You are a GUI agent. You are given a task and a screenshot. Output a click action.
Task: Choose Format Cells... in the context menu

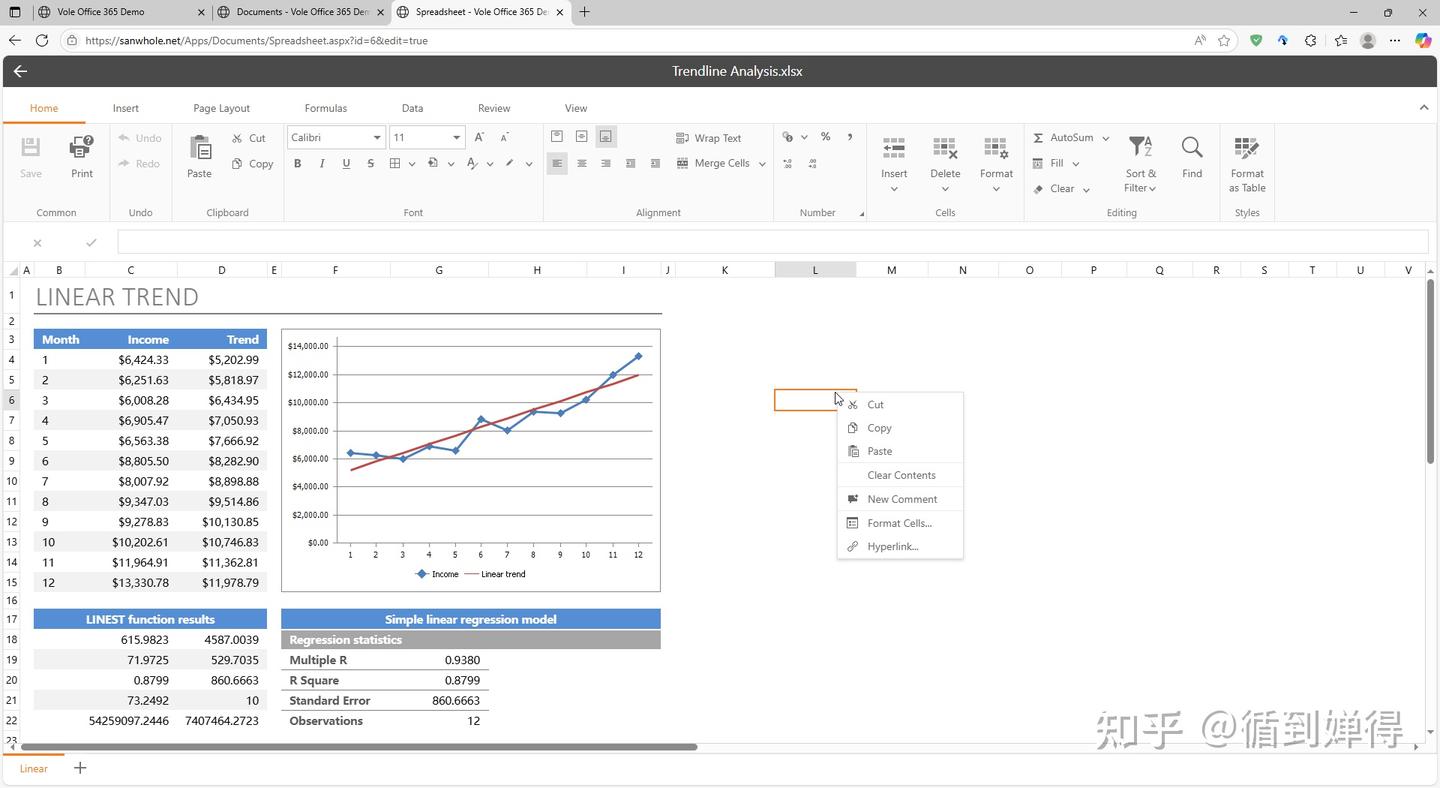coord(900,523)
